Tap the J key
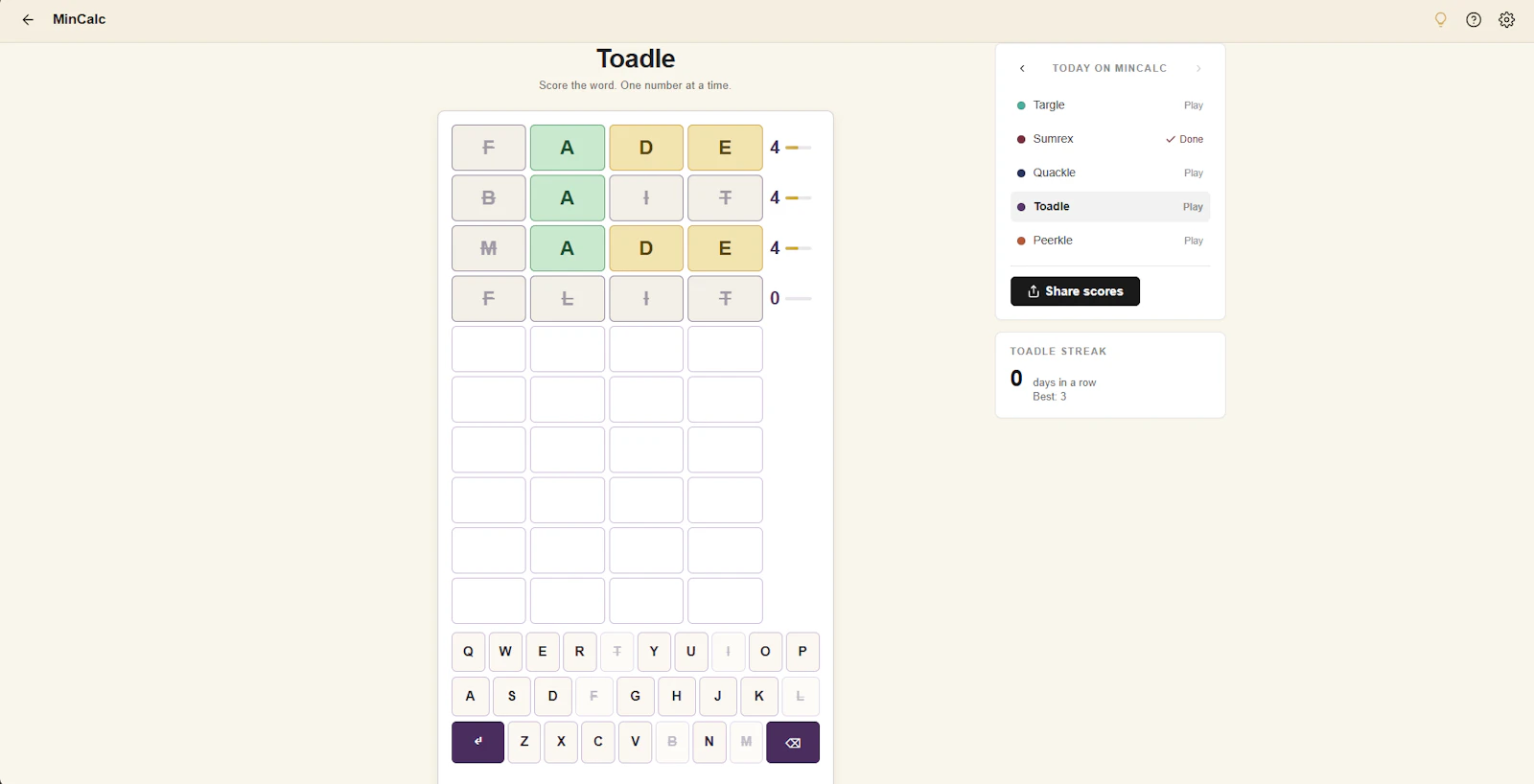The image size is (1534, 784). [x=718, y=697]
